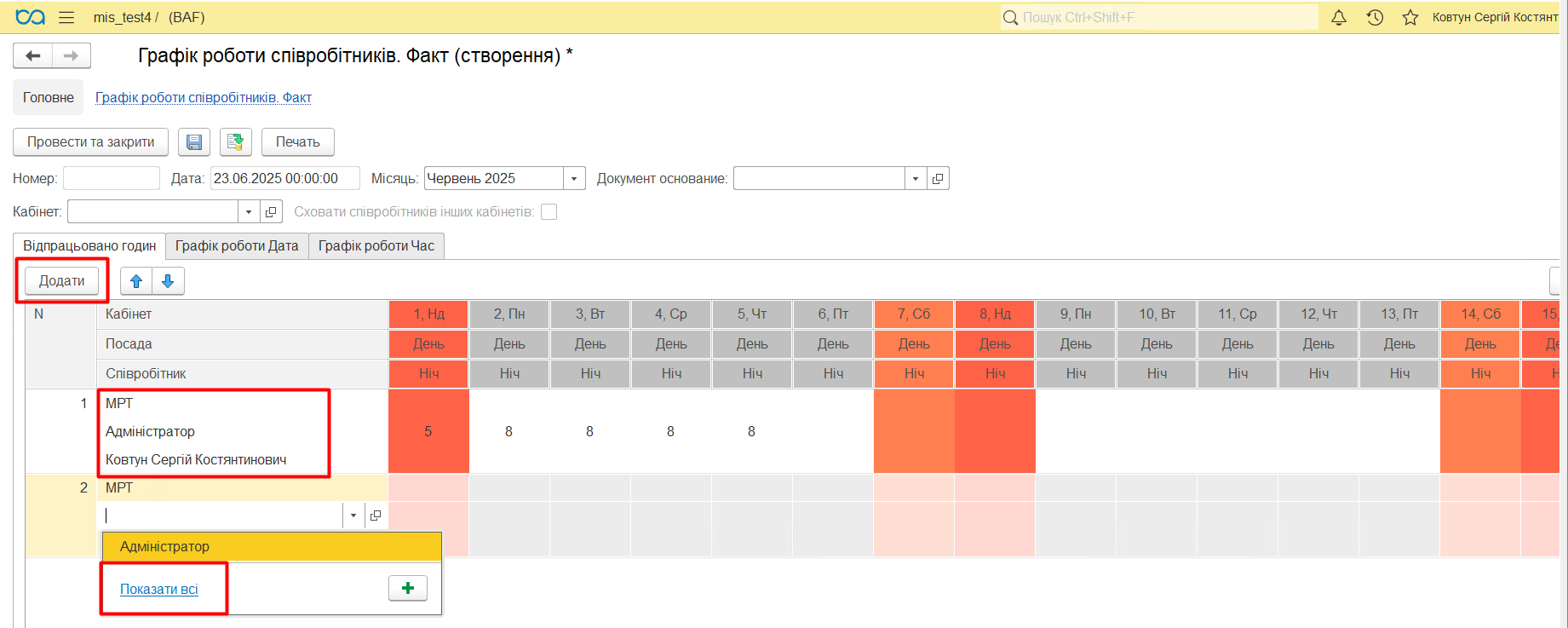Viewport: 1568px width, 628px height.
Task: Click the Номер input field
Action: [x=112, y=179]
